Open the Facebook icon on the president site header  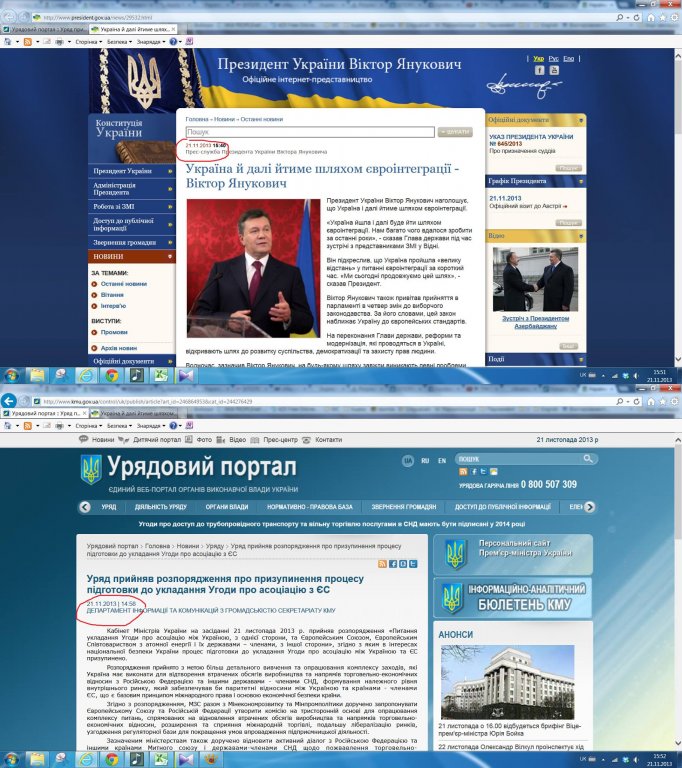pyautogui.click(x=539, y=70)
